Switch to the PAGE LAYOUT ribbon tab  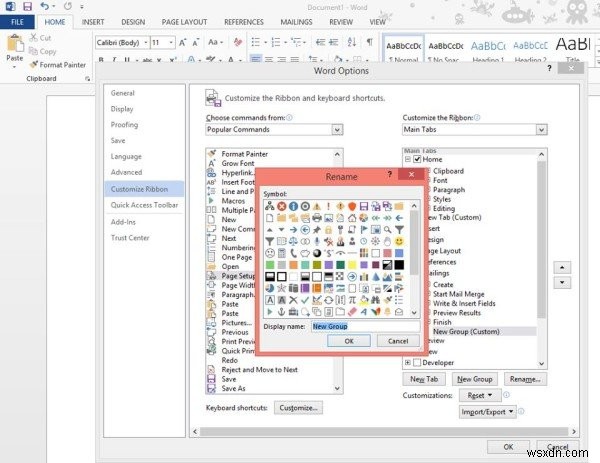tap(184, 22)
